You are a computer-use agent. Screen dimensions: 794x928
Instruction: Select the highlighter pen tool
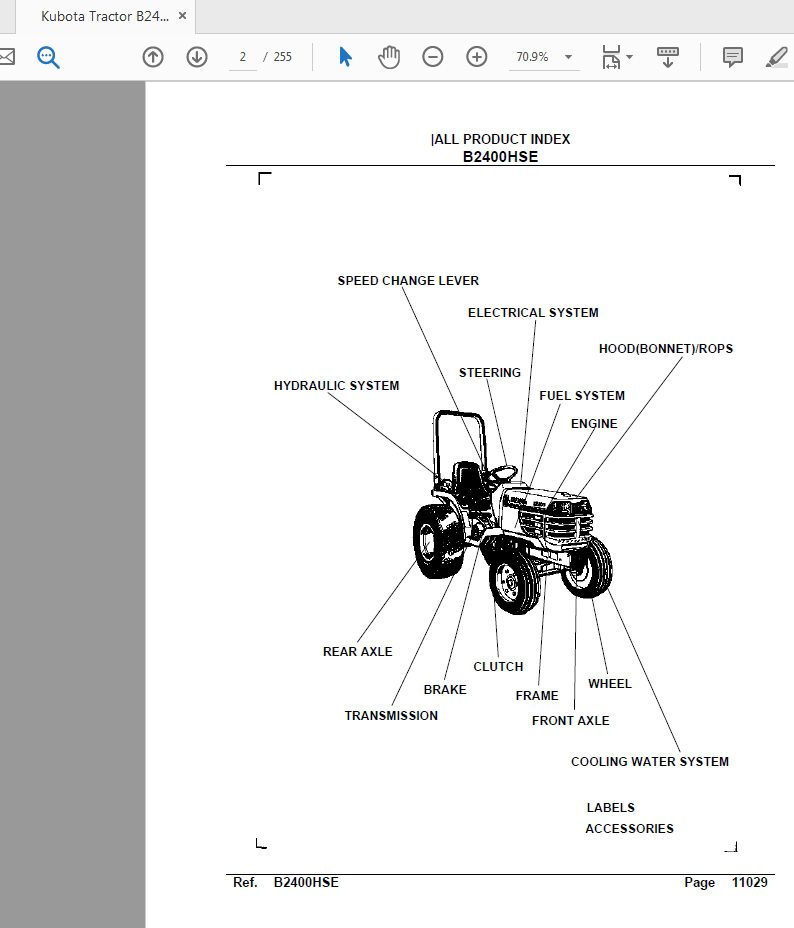[x=777, y=57]
